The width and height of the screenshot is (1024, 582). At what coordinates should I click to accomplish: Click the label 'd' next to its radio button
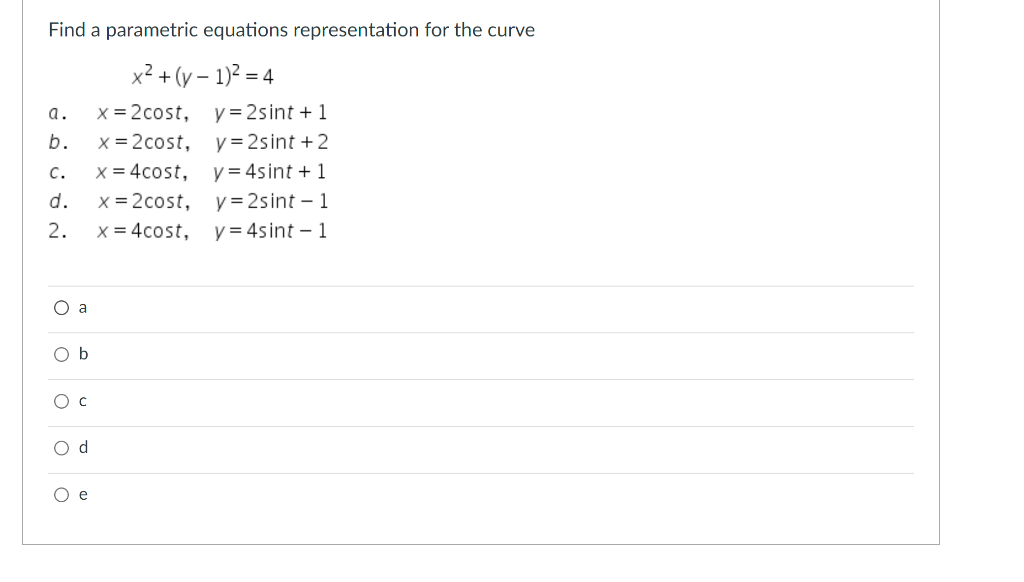point(81,448)
